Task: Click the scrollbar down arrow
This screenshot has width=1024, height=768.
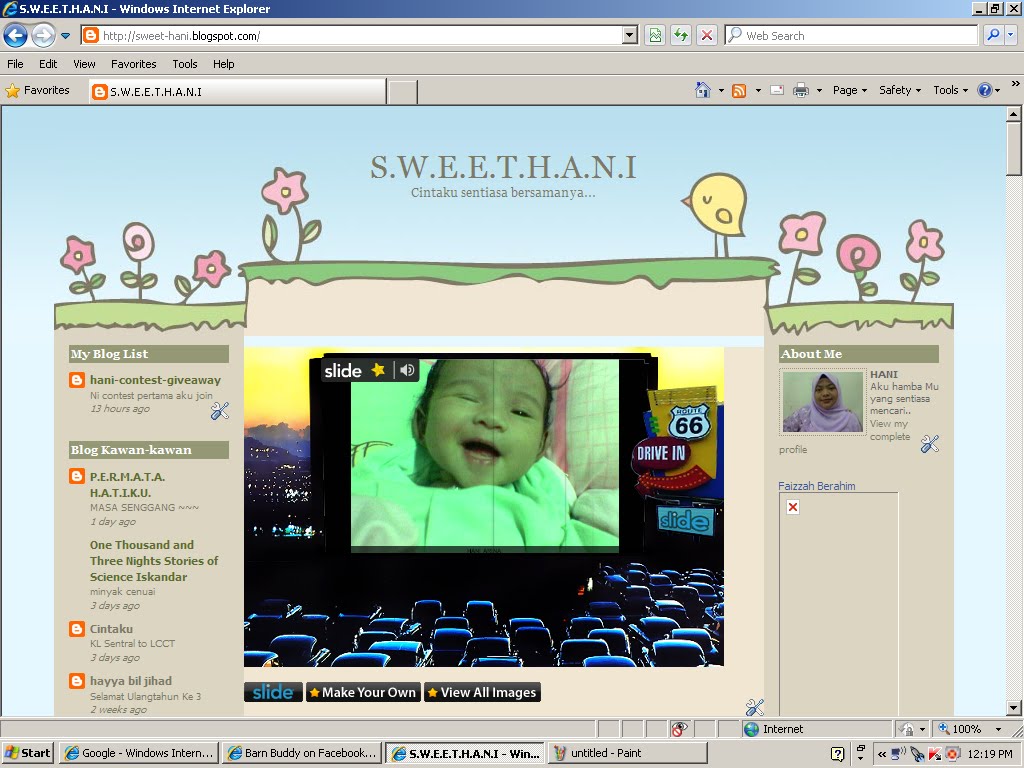Action: click(x=1013, y=708)
